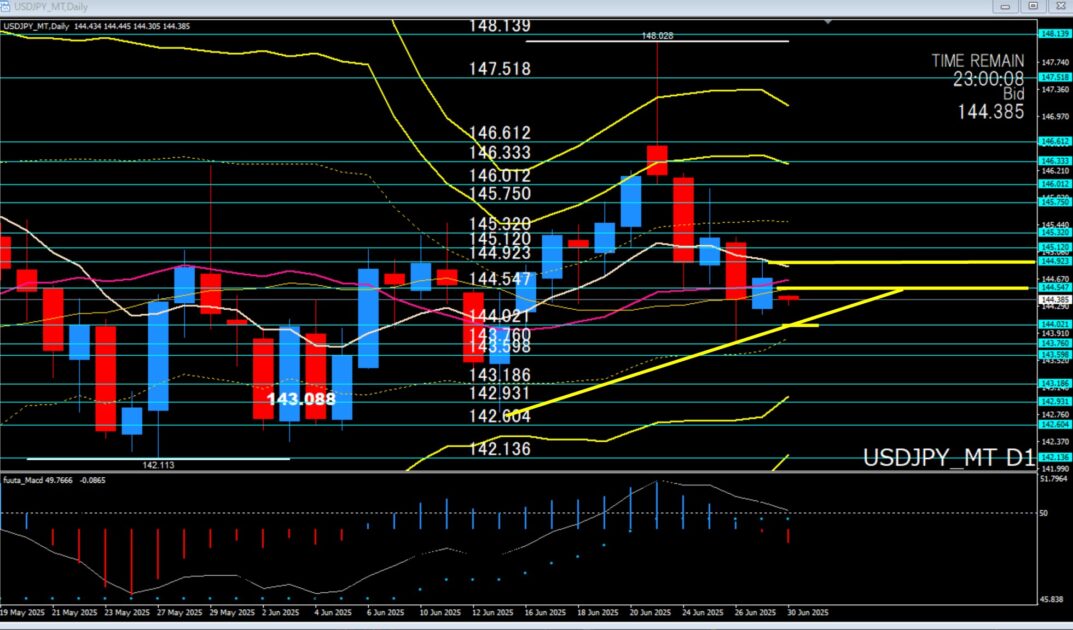Click the gray chart shift triangle marker

(x=827, y=20)
